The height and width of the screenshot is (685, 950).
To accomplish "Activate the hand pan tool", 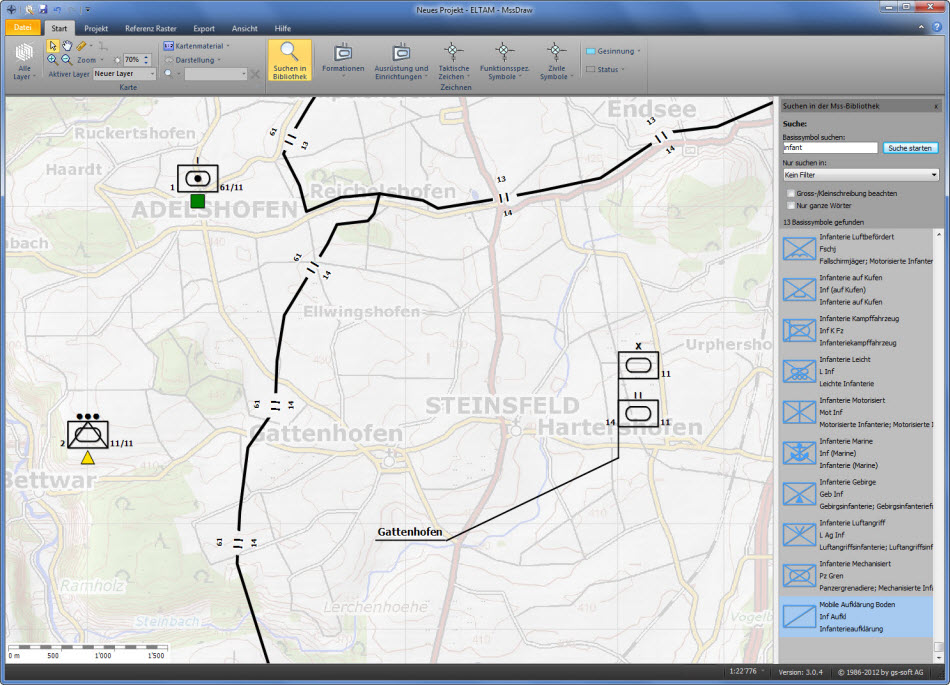I will tap(67, 46).
